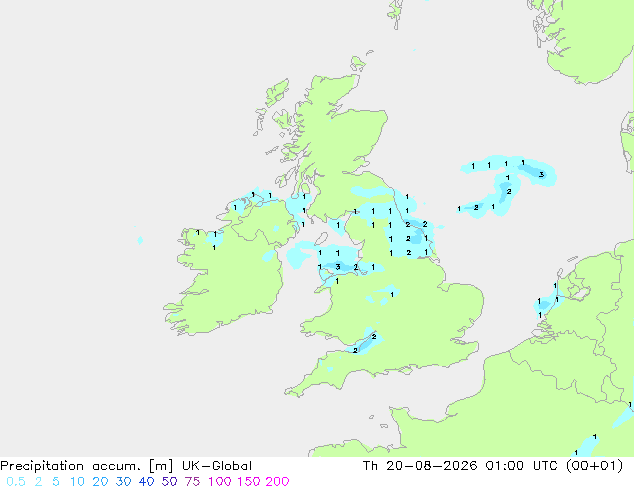Select the 150 legend value

249,482
